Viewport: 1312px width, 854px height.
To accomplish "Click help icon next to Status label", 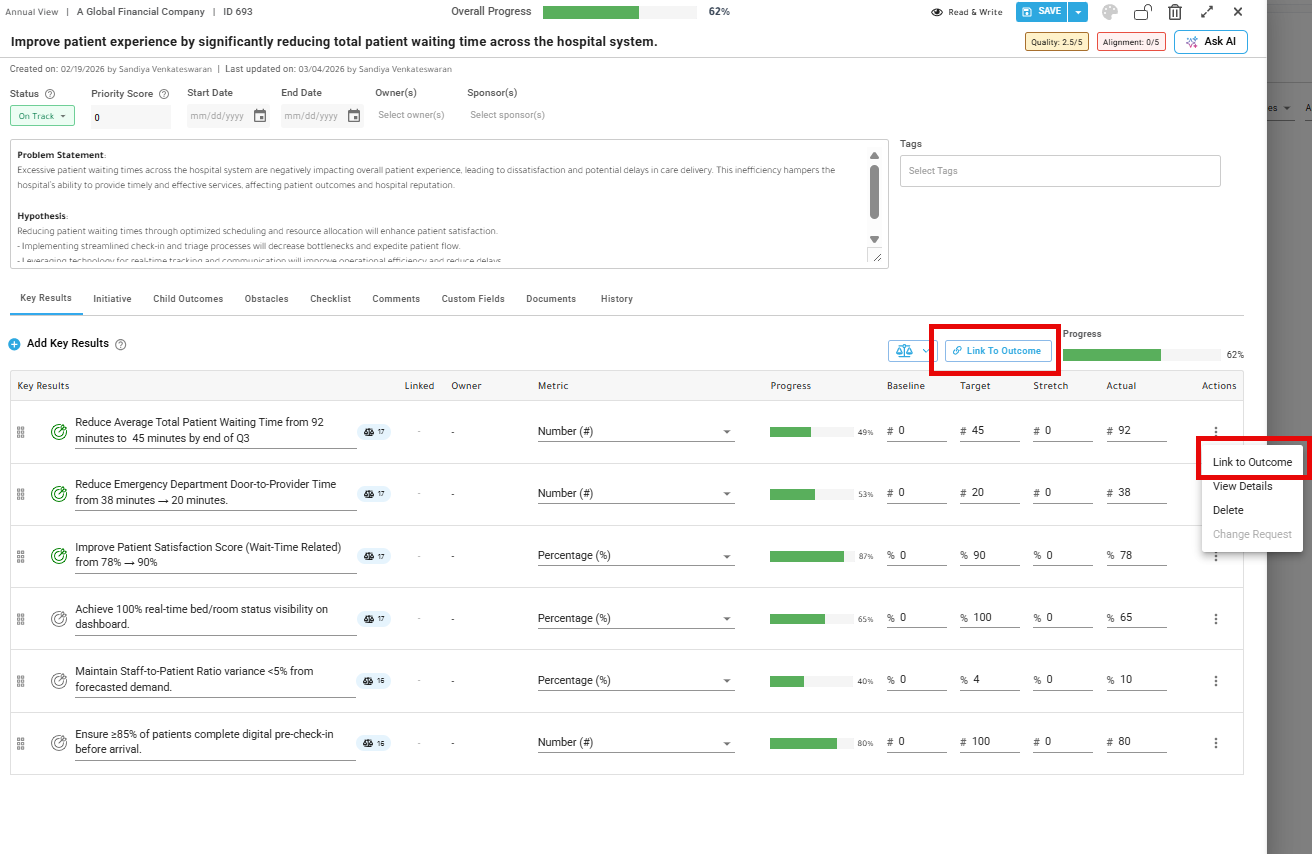I will point(50,94).
